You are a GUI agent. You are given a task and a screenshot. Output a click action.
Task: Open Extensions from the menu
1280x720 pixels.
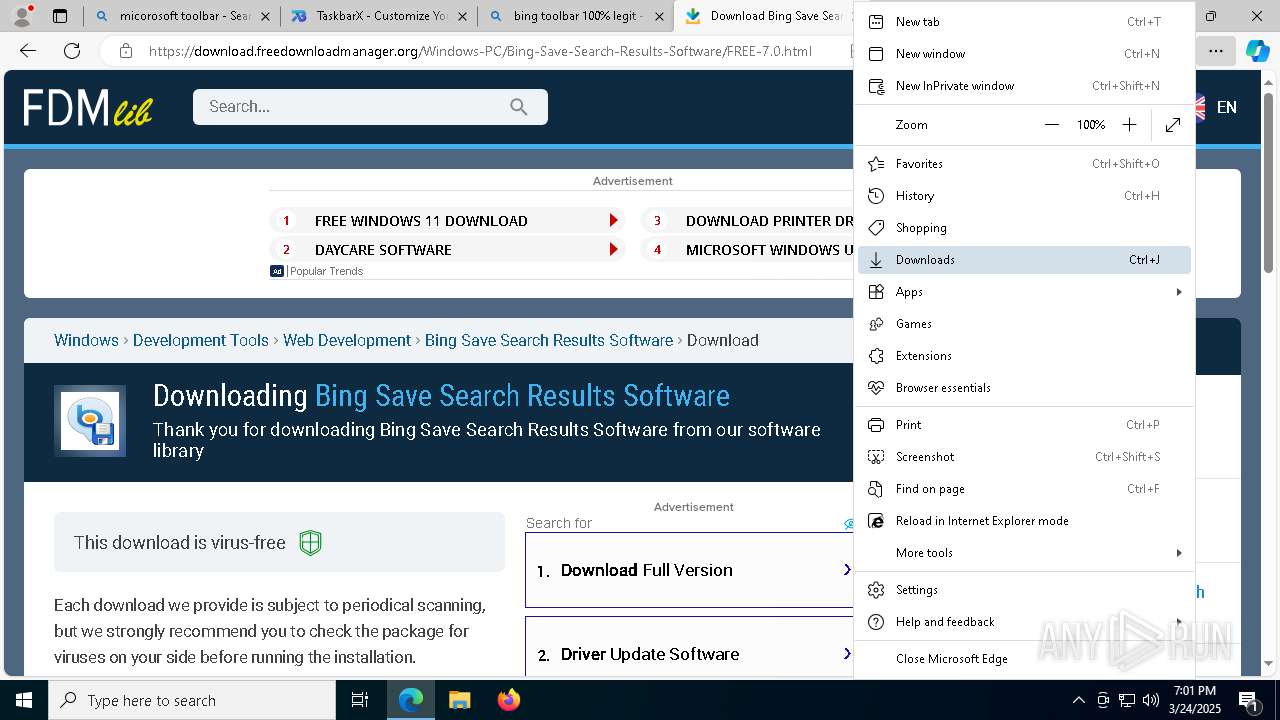coord(1024,356)
